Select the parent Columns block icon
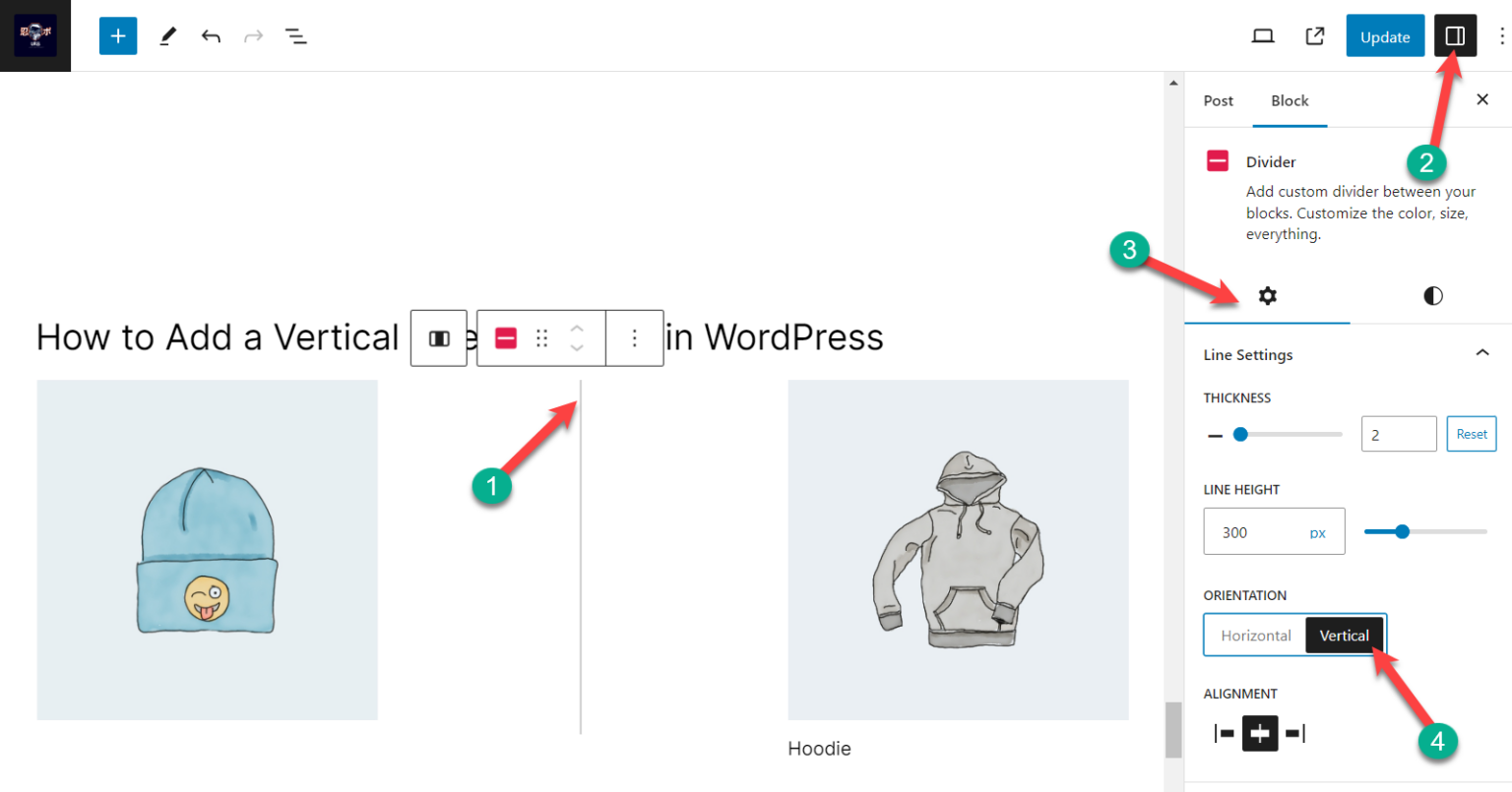The width and height of the screenshot is (1512, 792). pos(438,337)
